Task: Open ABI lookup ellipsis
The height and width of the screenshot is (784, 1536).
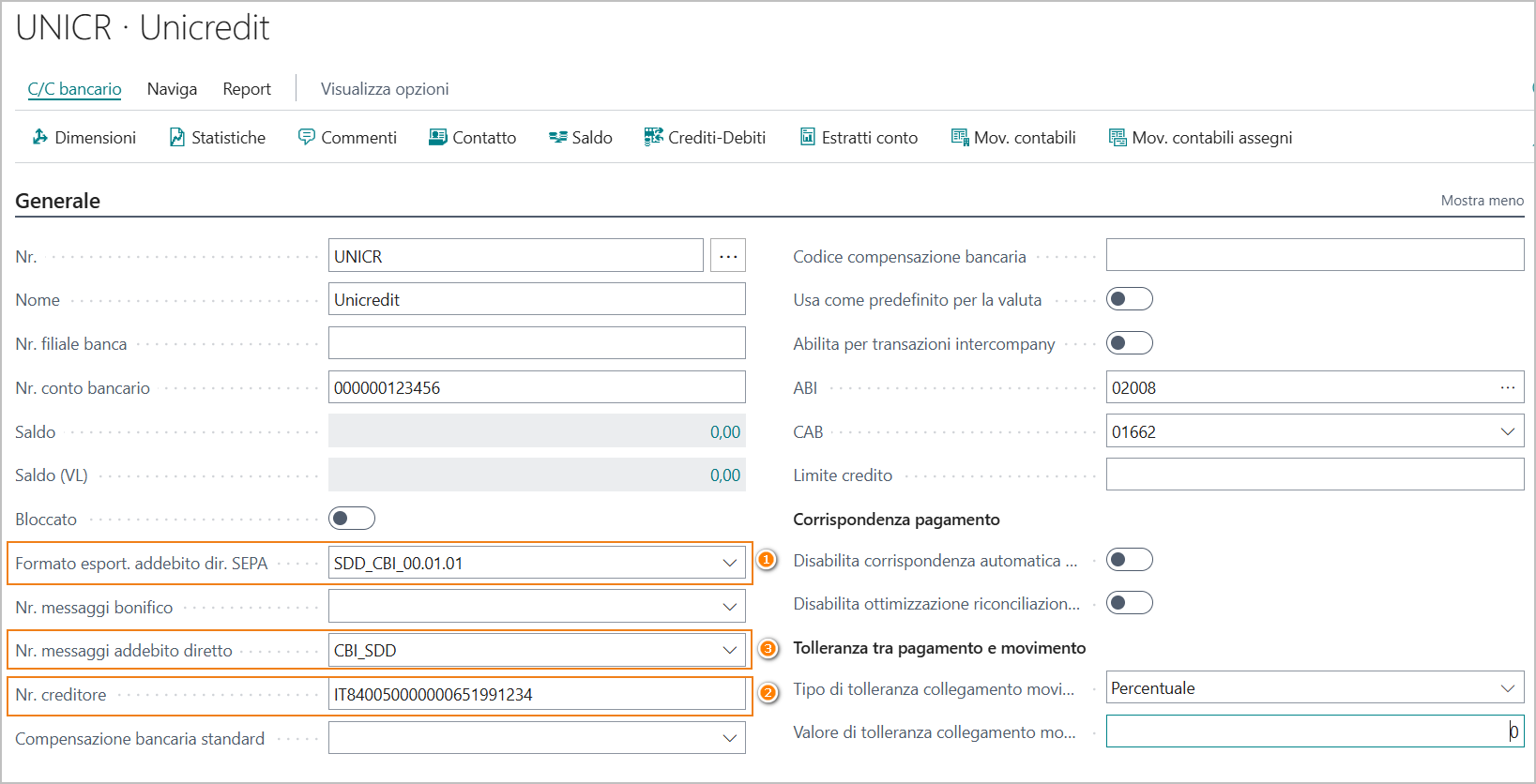Action: [x=1507, y=387]
